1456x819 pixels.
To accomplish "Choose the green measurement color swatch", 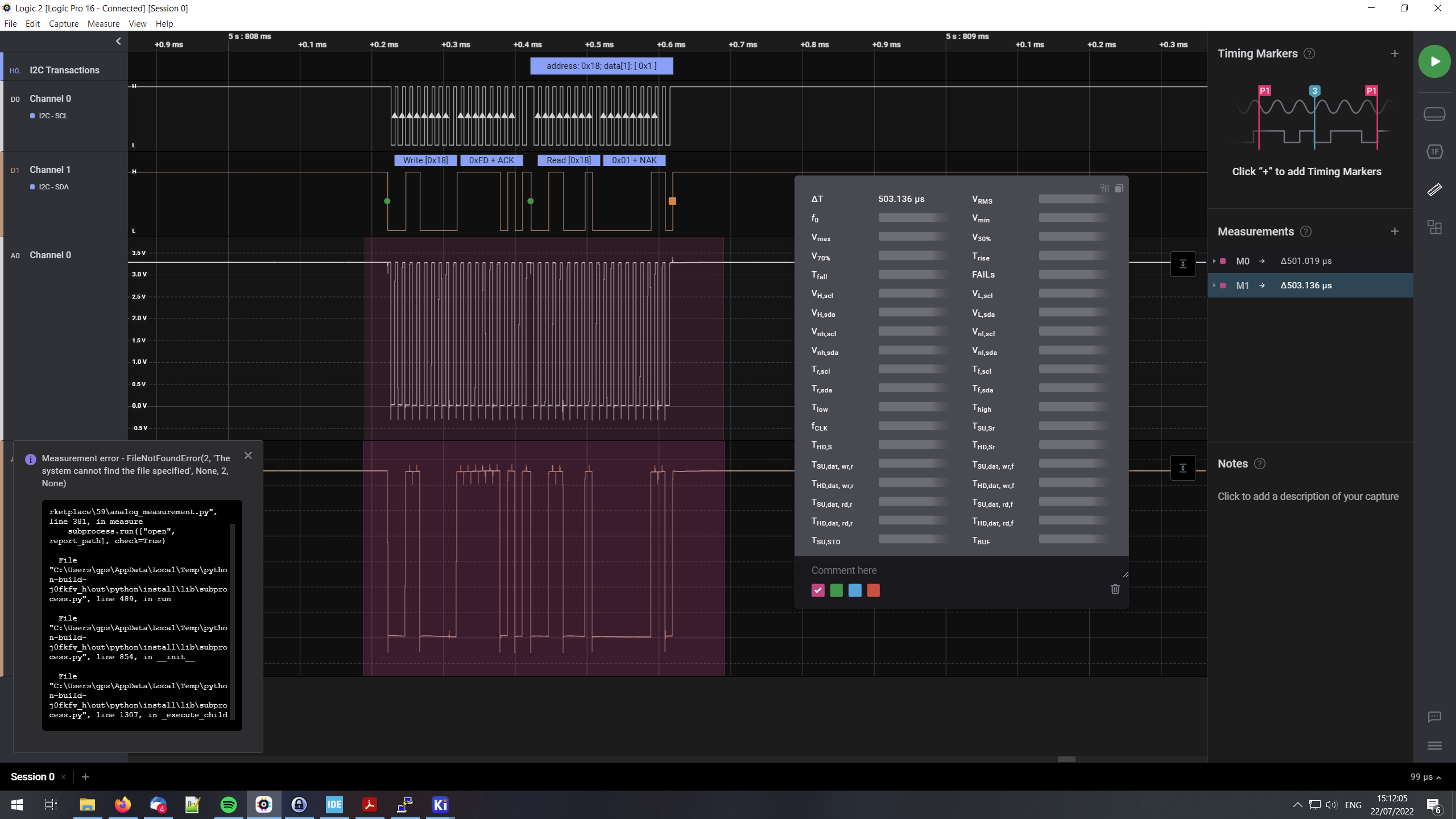I will pos(836,590).
